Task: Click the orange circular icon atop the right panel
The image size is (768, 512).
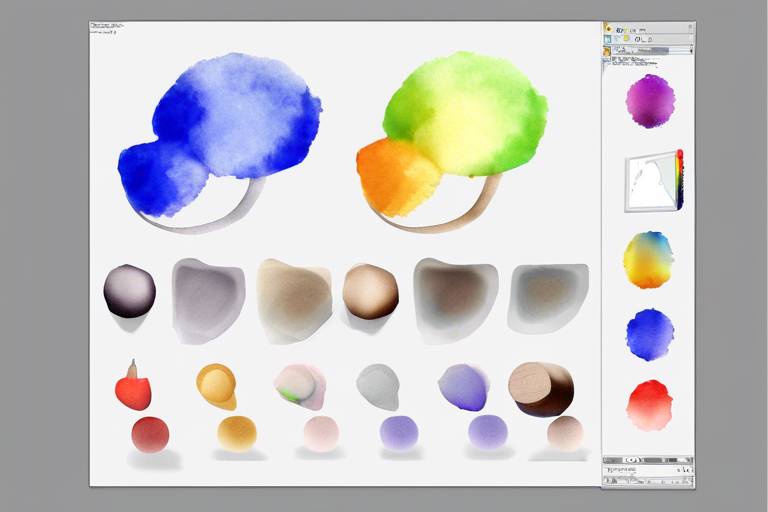Action: (608, 29)
